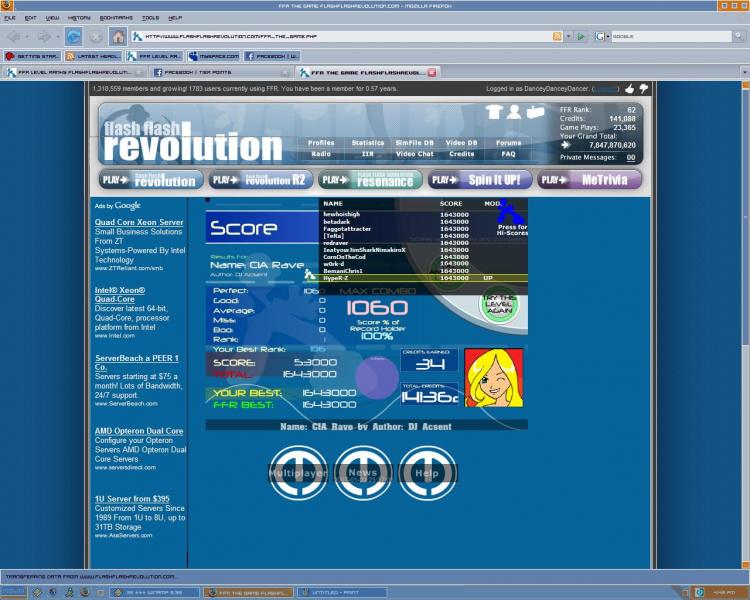Click the T-shirt icon in FFR header
The image size is (750, 600).
tap(494, 111)
